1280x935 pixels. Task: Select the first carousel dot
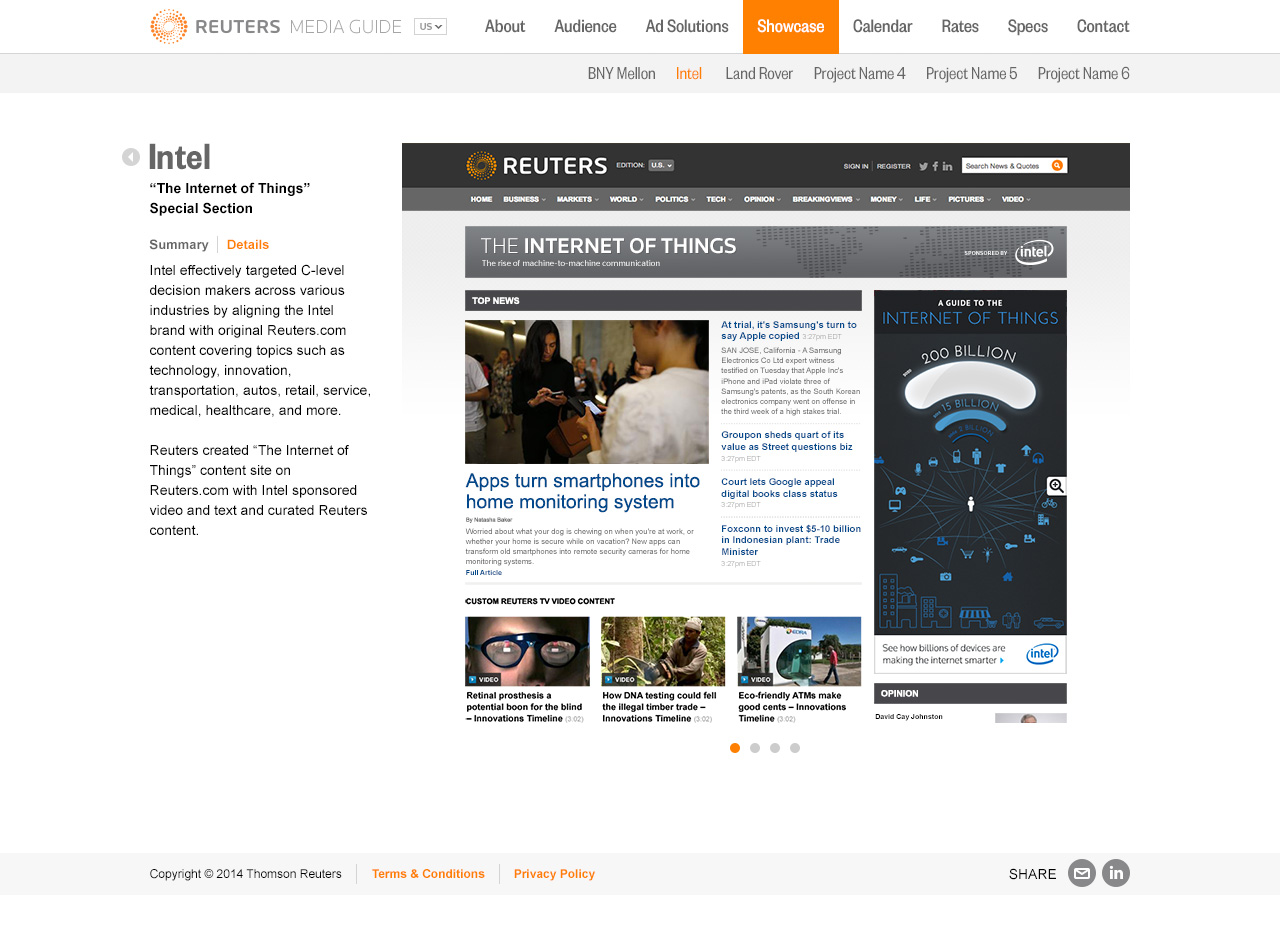pos(735,748)
